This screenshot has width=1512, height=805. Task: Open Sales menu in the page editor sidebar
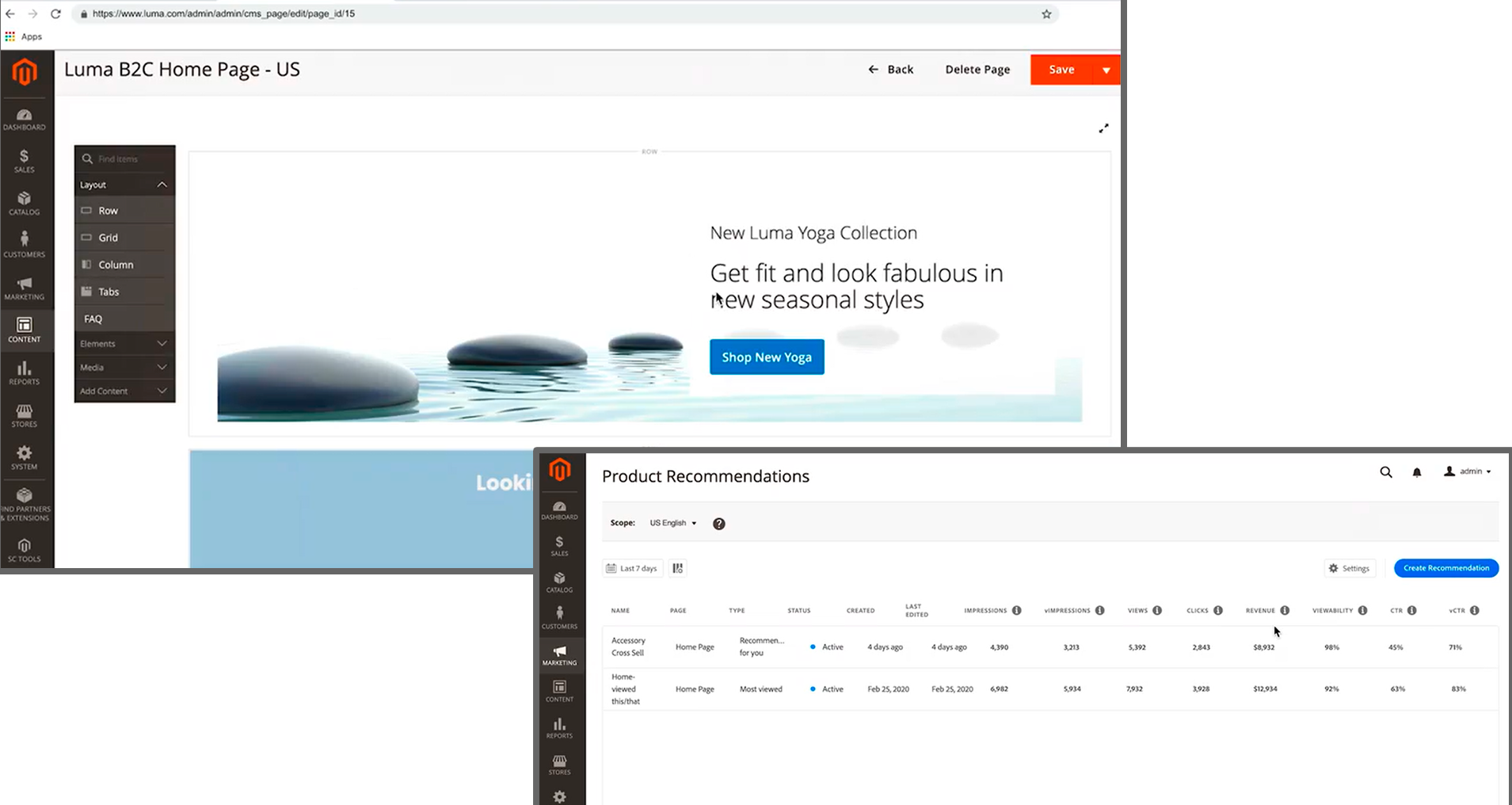coord(24,162)
